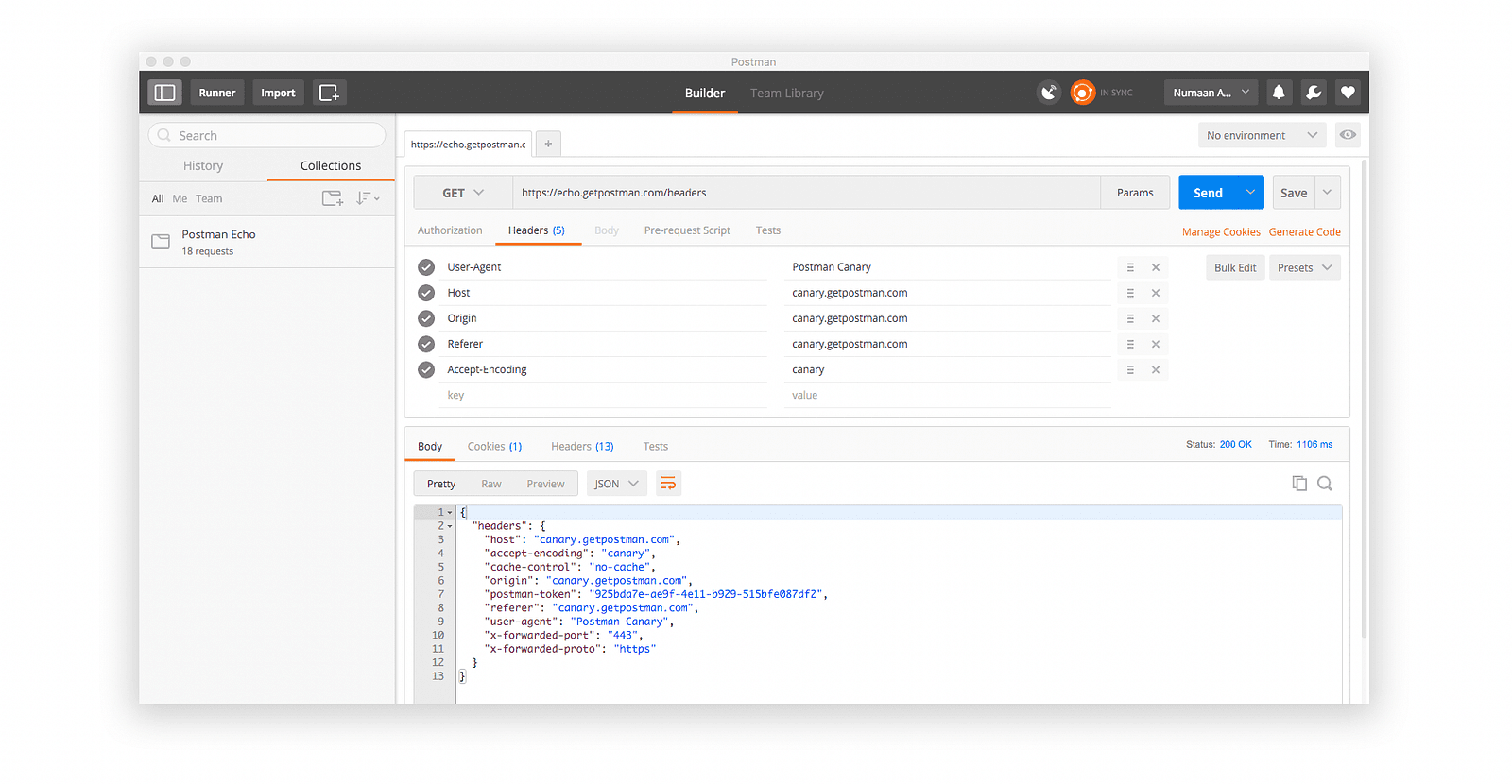This screenshot has width=1512, height=784.
Task: Click the interceptor satellite icon
Action: click(x=1049, y=93)
